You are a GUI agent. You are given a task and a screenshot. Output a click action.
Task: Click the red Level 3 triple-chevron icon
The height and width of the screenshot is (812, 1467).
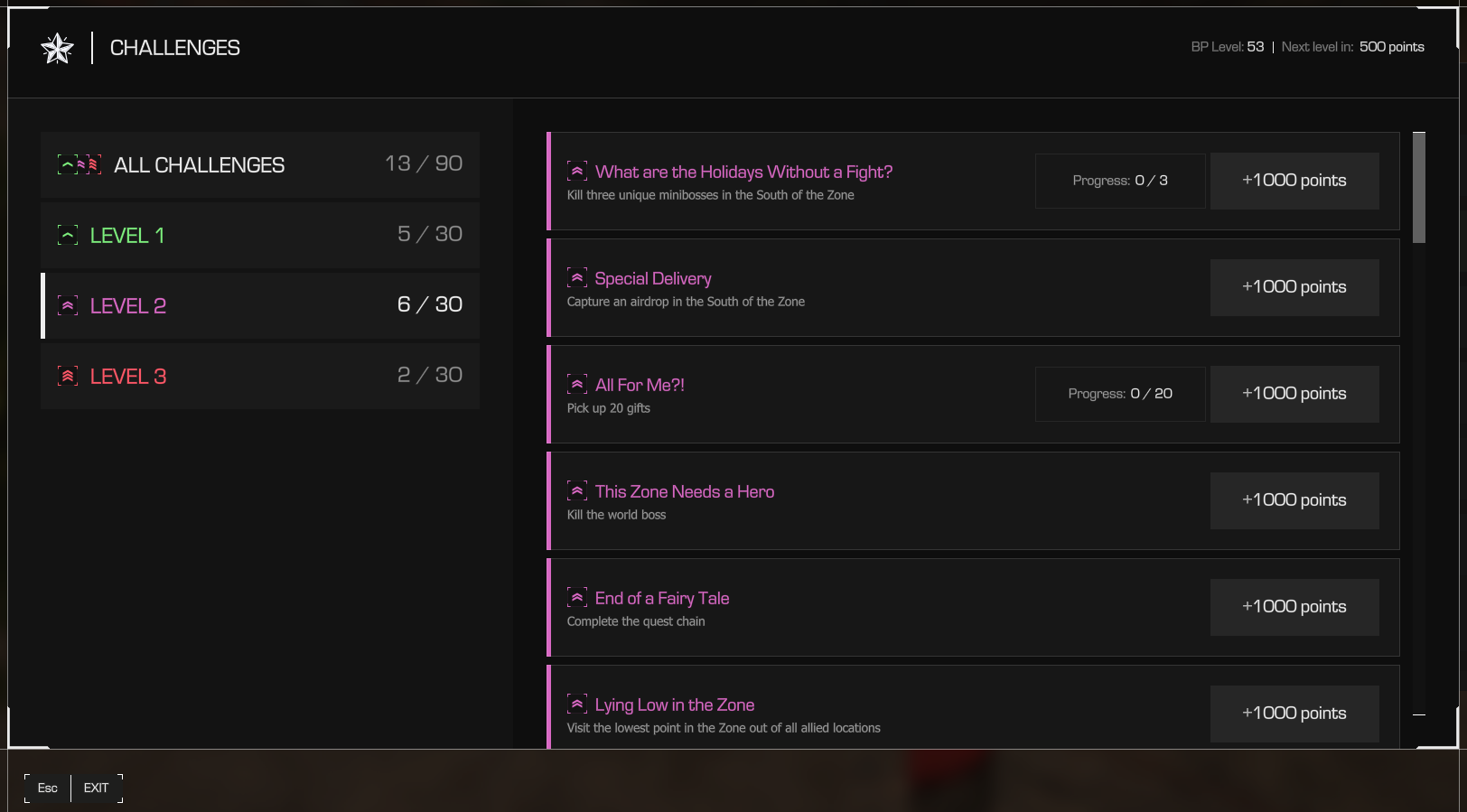click(x=68, y=376)
